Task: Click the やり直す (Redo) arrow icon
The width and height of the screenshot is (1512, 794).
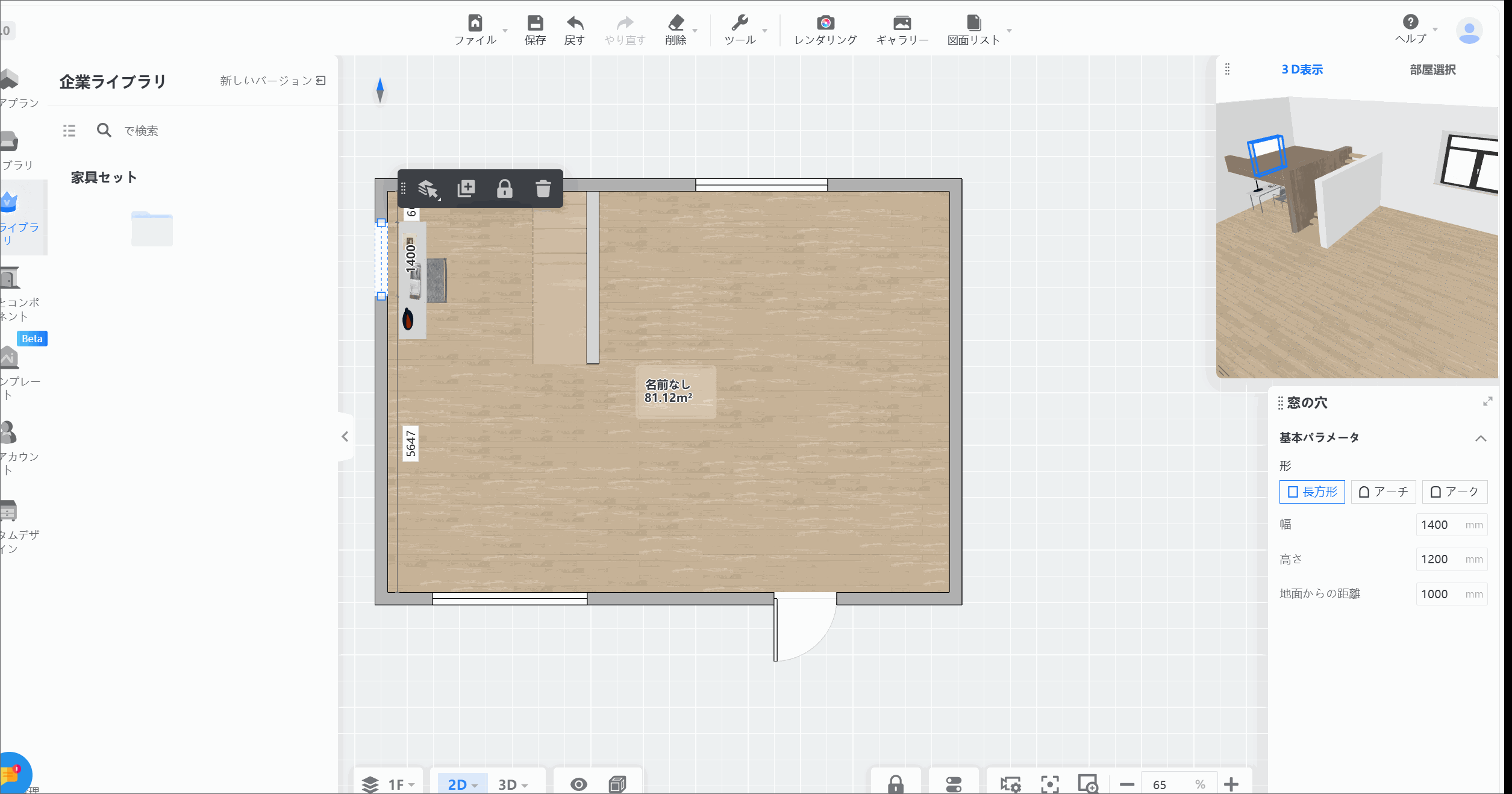Action: pos(625,23)
